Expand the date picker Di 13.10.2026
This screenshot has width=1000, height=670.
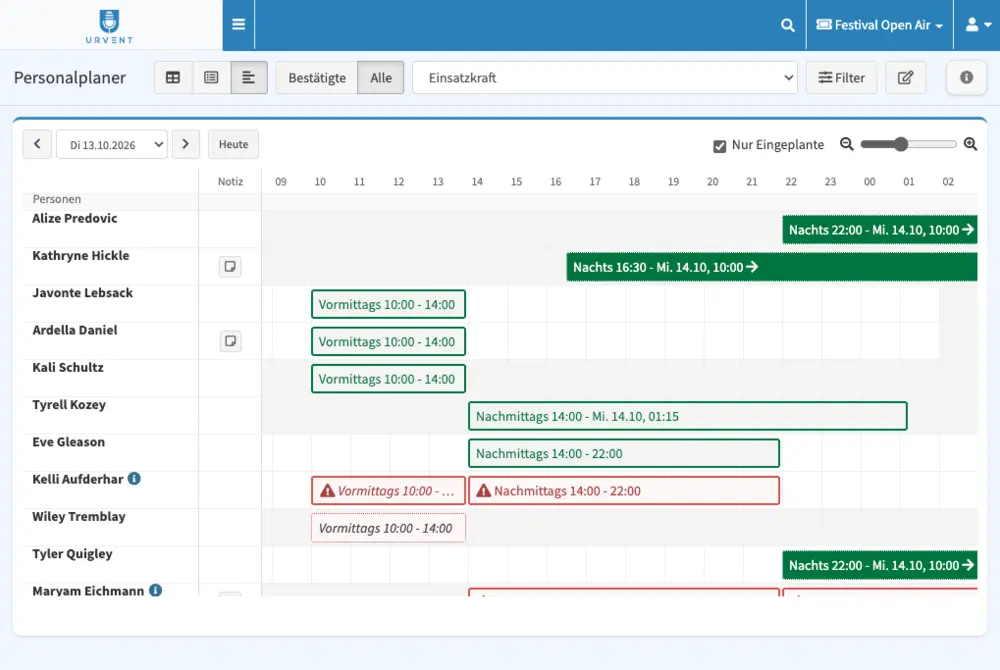click(x=112, y=145)
